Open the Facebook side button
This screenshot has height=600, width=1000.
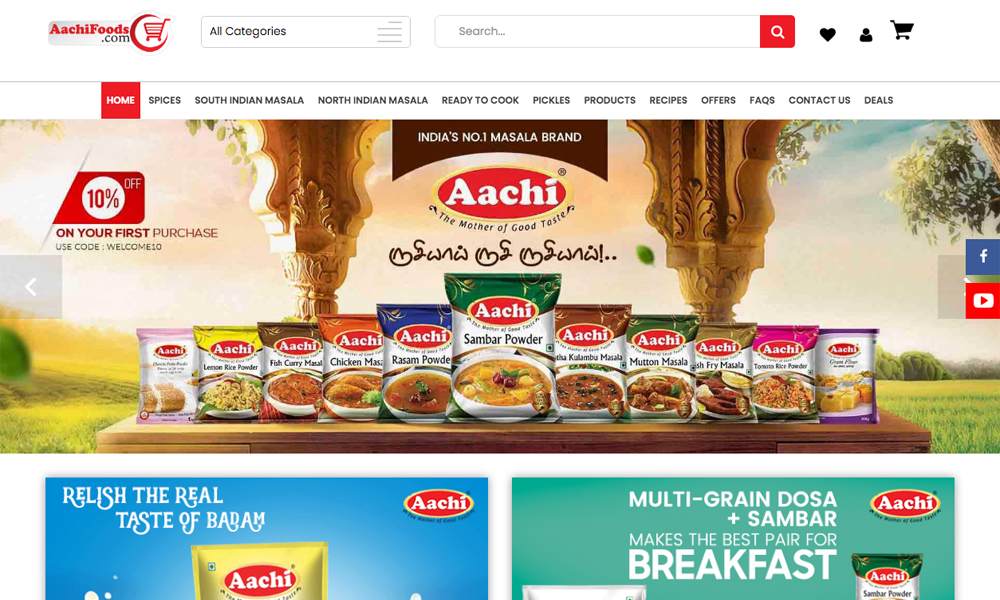click(982, 257)
